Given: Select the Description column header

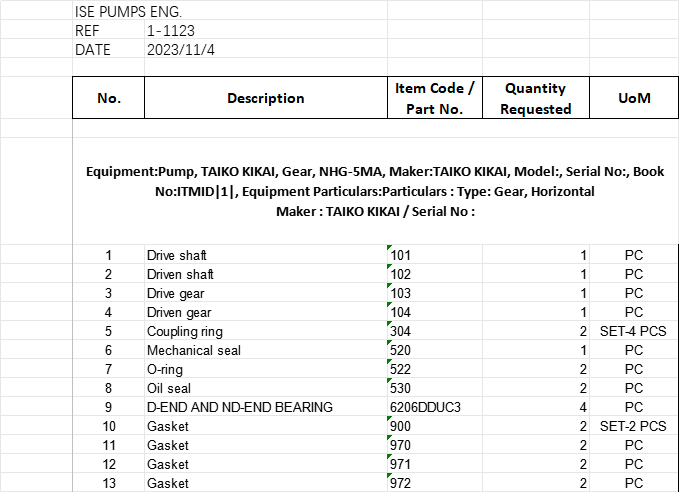Looking at the screenshot, I should coord(265,98).
